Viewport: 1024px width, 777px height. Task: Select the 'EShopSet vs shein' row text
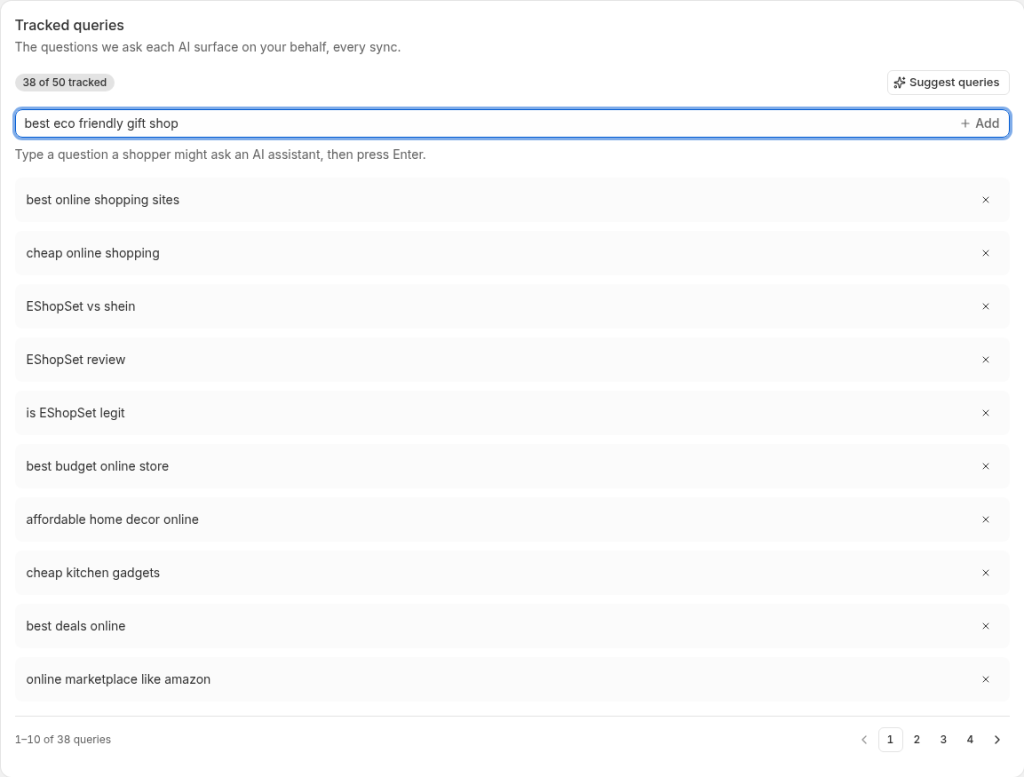(x=80, y=306)
